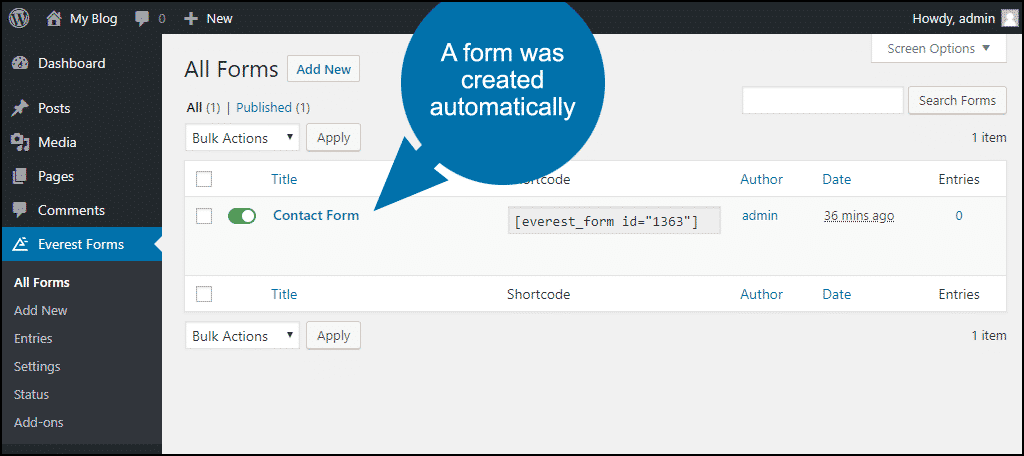Sort by Date in table footer
This screenshot has height=456, width=1024.
837,294
